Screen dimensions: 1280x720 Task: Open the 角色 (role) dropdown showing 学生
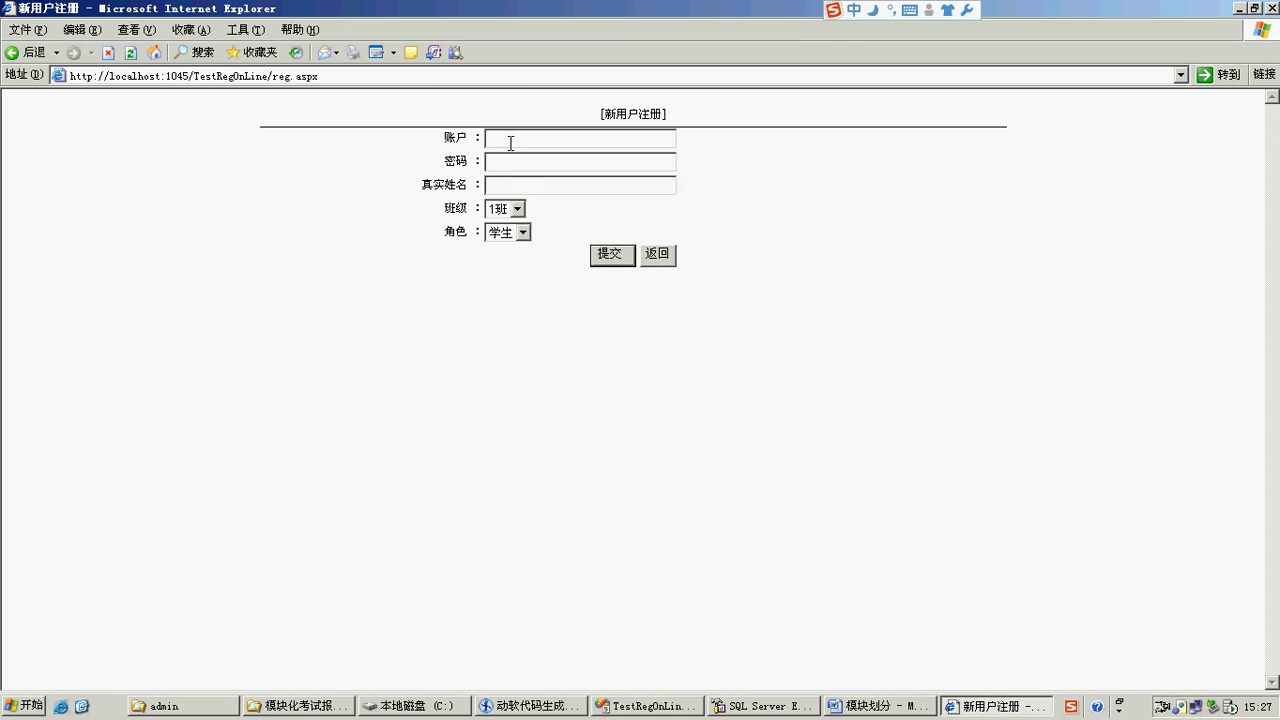tap(508, 232)
